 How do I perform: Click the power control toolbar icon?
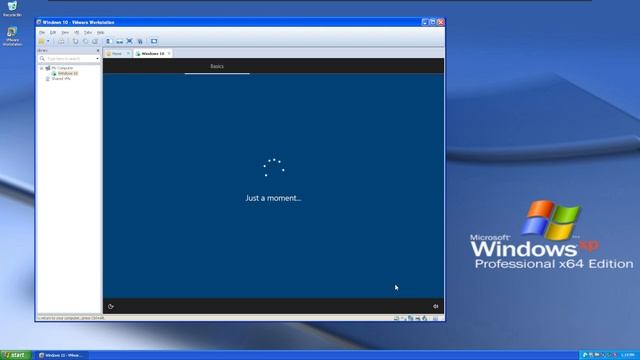click(x=41, y=41)
